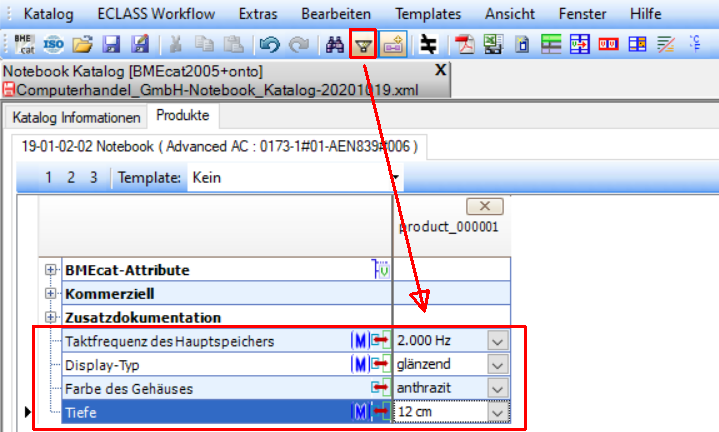Click the Tiefe value field 12 cm
The image size is (719, 432).
click(438, 411)
